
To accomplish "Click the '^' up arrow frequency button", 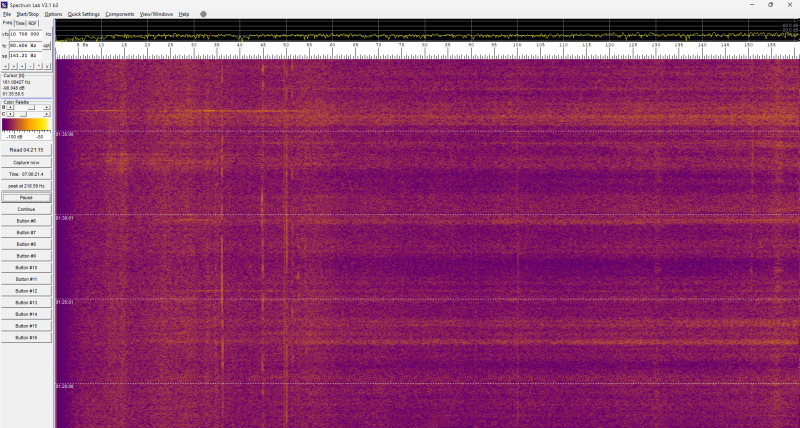I will (x=39, y=66).
